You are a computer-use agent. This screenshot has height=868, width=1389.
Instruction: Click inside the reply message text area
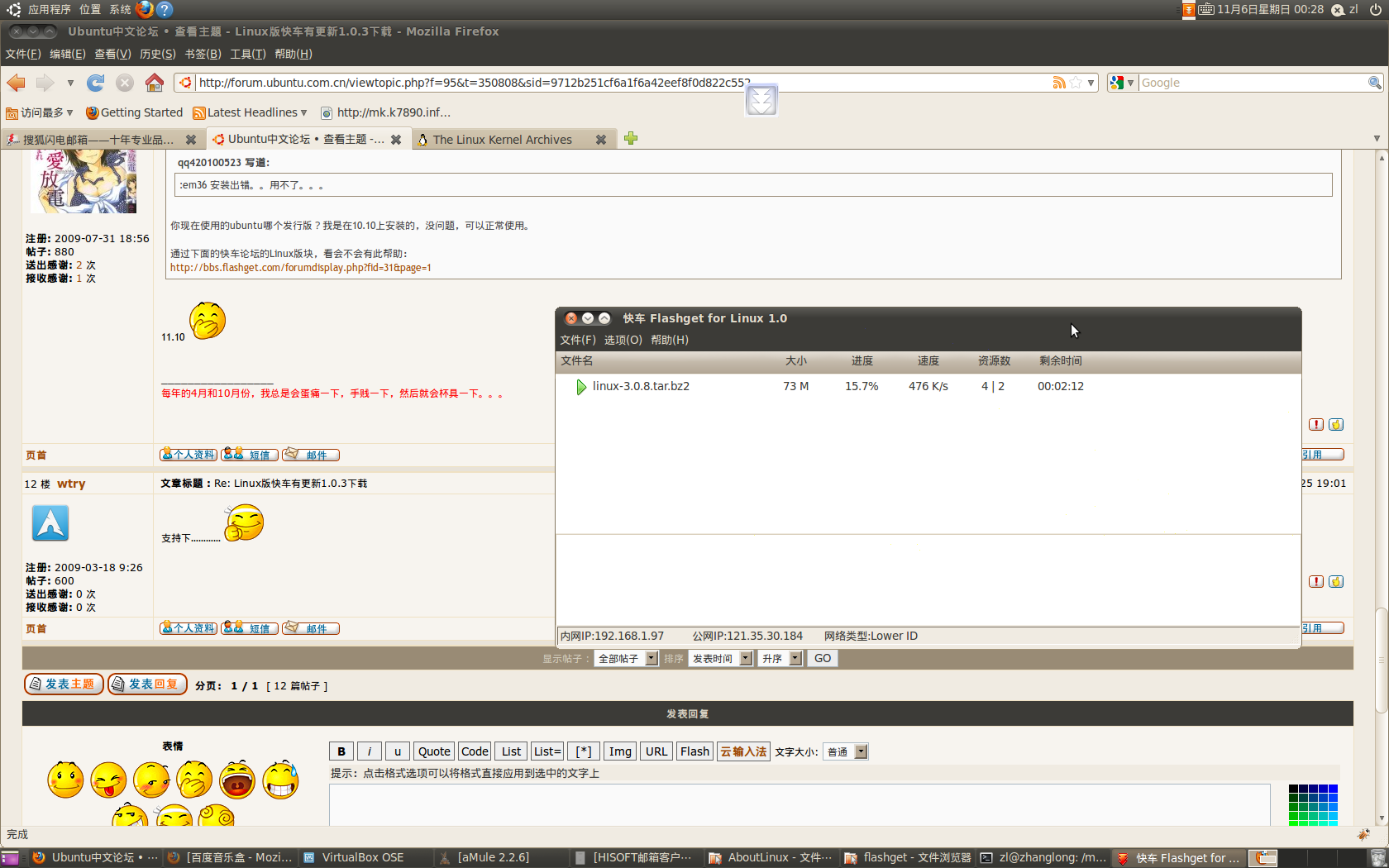800,804
